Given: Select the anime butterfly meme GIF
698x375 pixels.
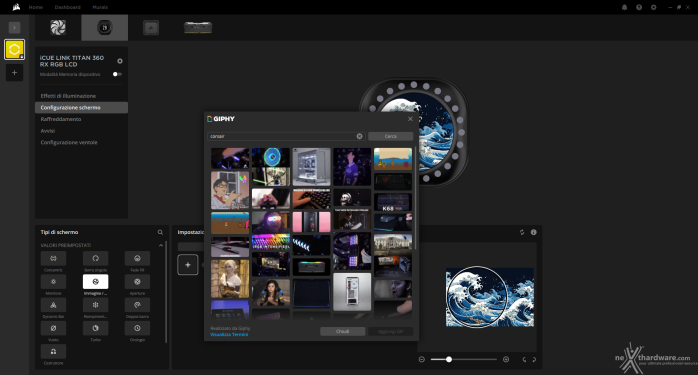Looking at the screenshot, I should pyautogui.click(x=230, y=190).
